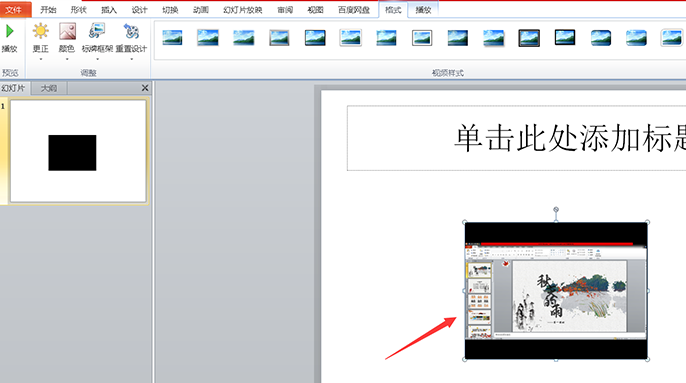The image size is (686, 383).
Task: Open the Color (颜色) picture icon
Action: point(67,31)
